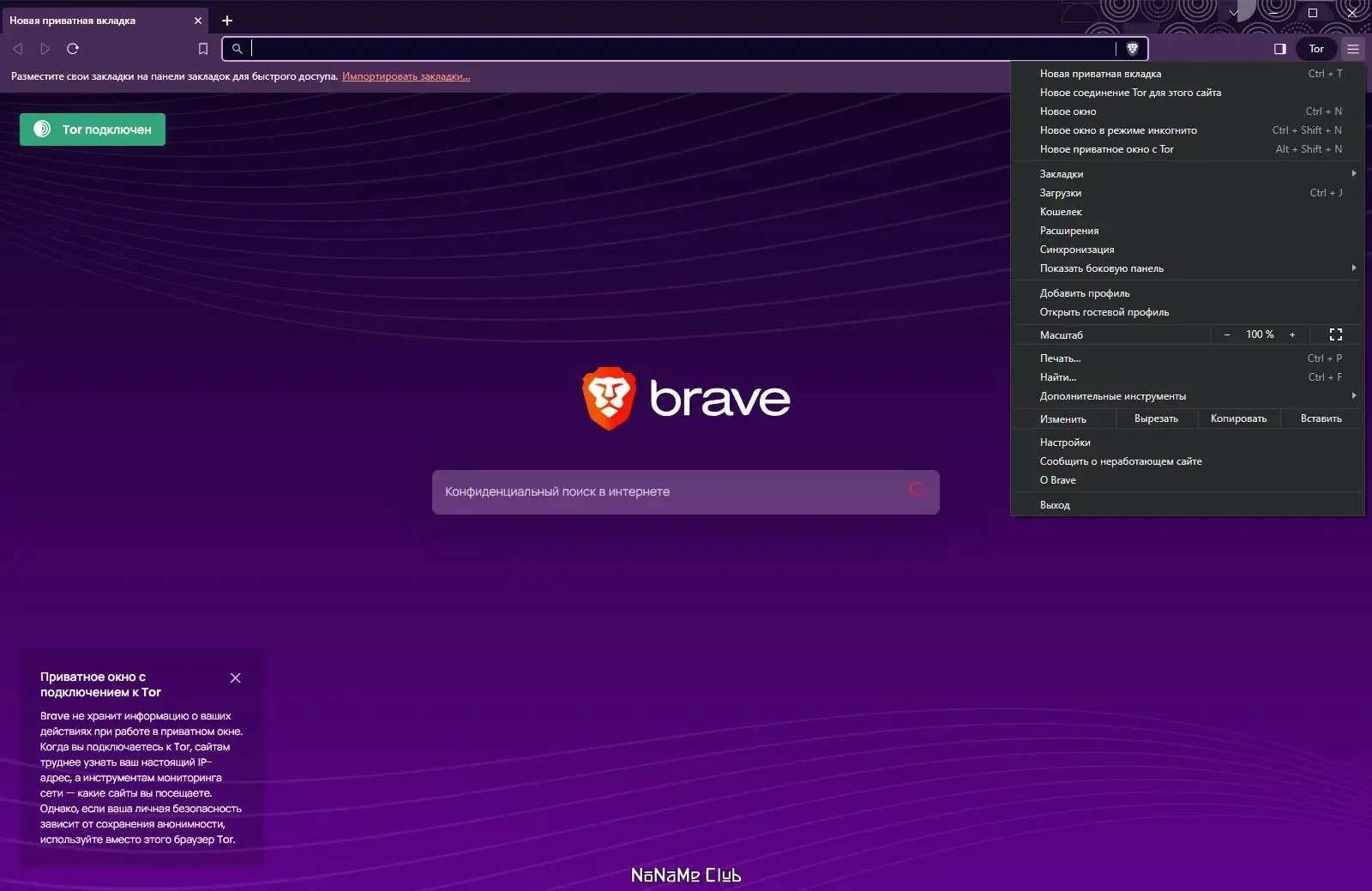Focus the Конфиденциальный поиск в интернете field

pyautogui.click(x=686, y=492)
